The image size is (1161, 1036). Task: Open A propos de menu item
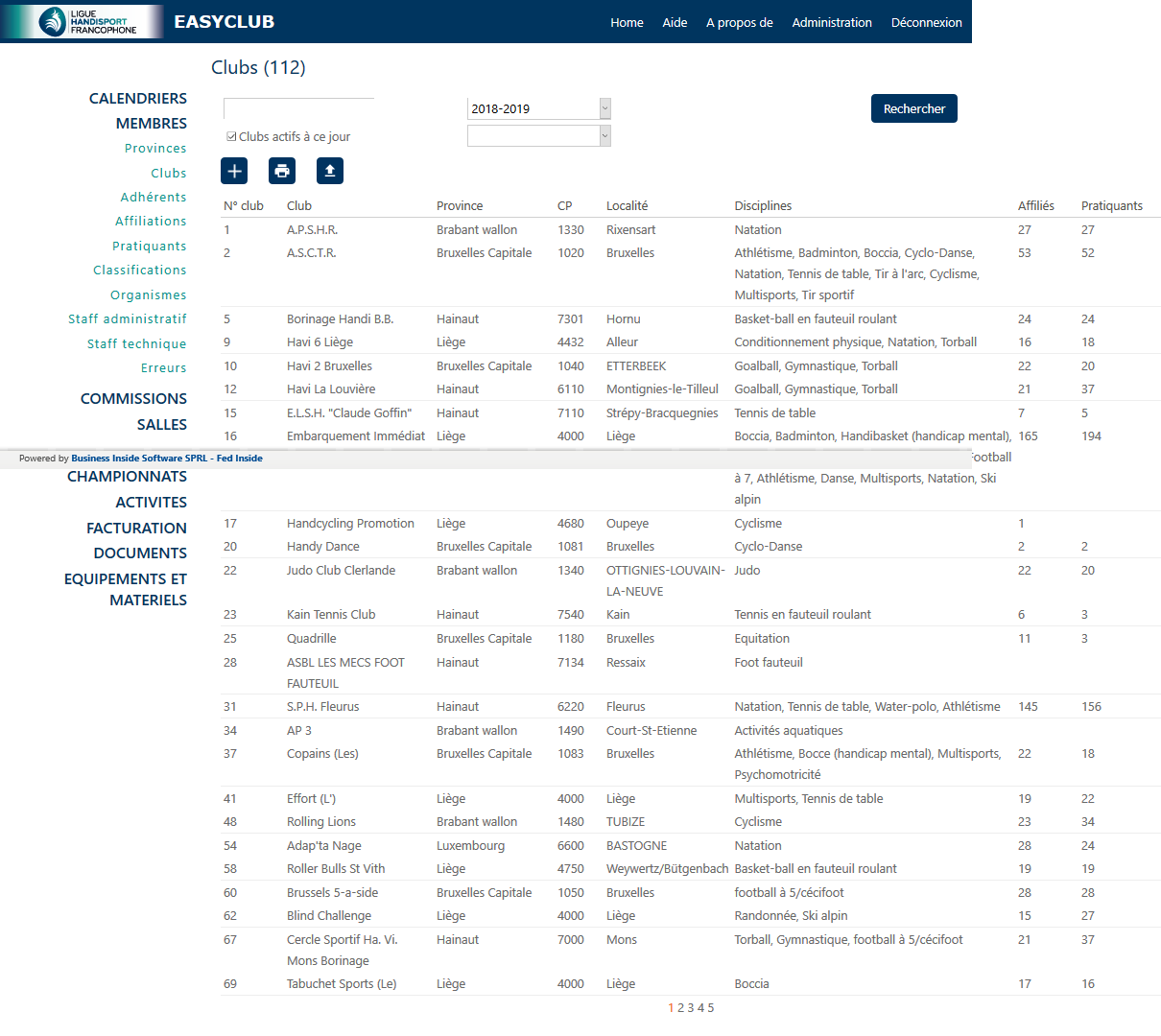pyautogui.click(x=740, y=22)
